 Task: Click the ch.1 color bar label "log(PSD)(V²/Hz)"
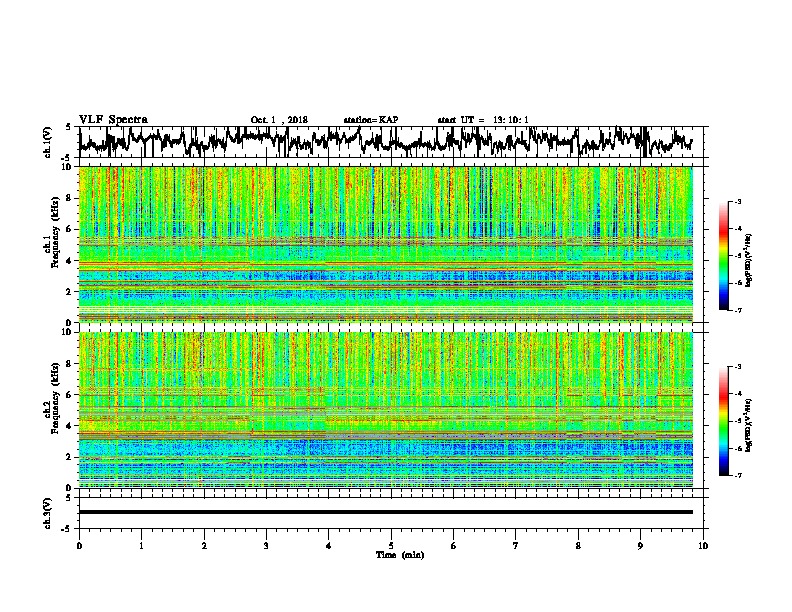click(749, 260)
